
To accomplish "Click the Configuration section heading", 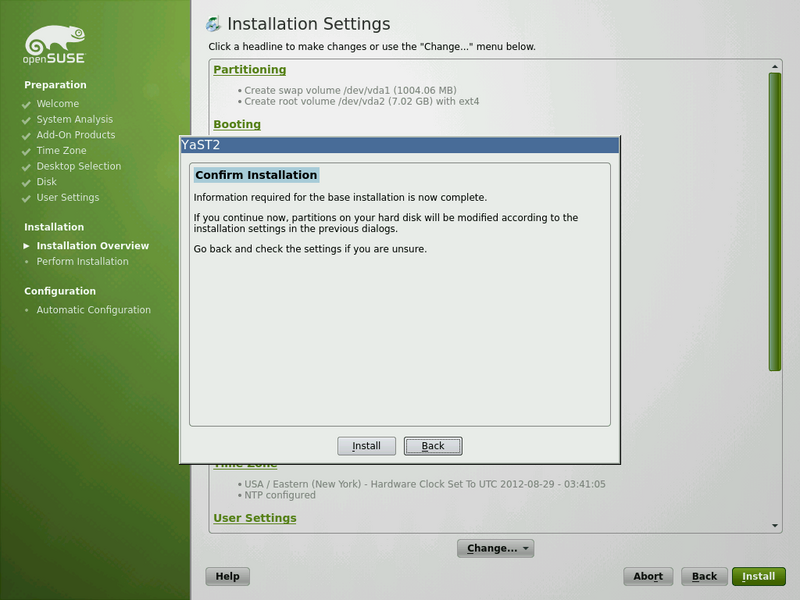I will [60, 291].
